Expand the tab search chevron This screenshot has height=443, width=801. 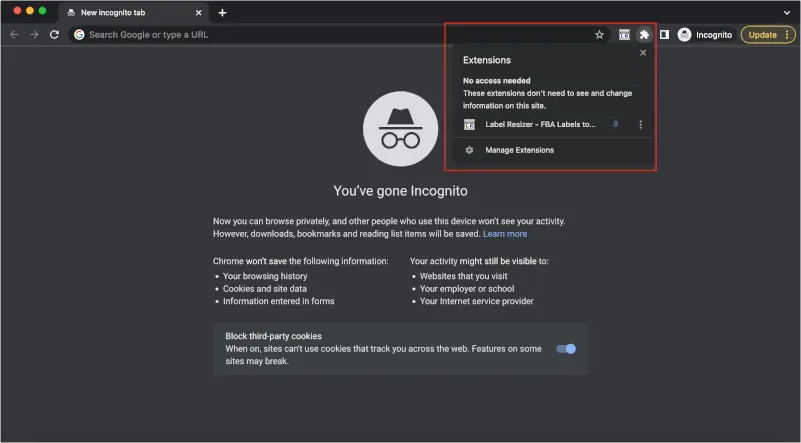[787, 13]
